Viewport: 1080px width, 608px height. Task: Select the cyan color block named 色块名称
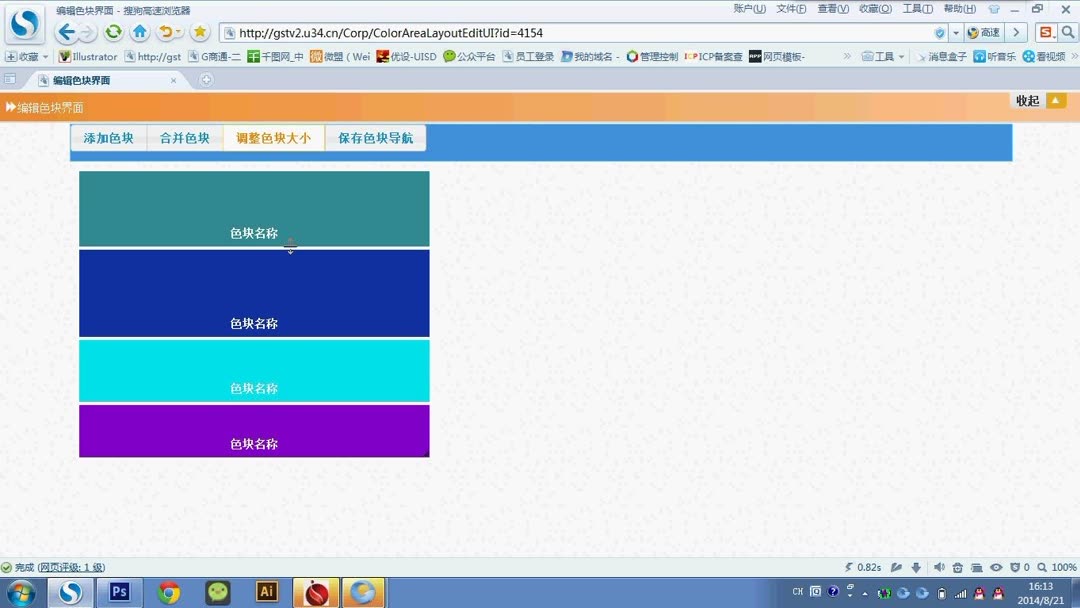tap(253, 370)
